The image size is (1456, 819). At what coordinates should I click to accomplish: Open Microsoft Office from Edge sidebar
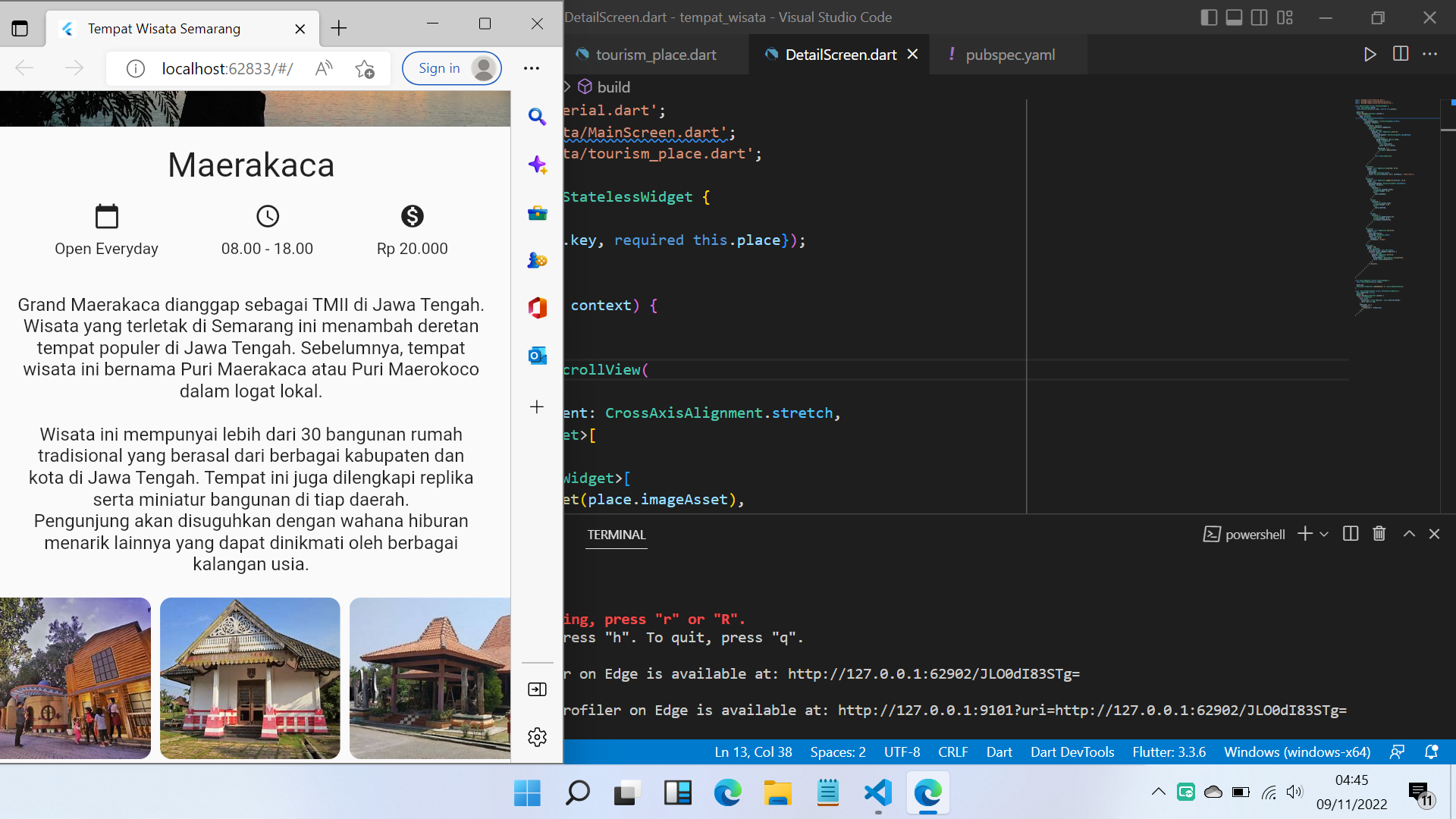[538, 308]
